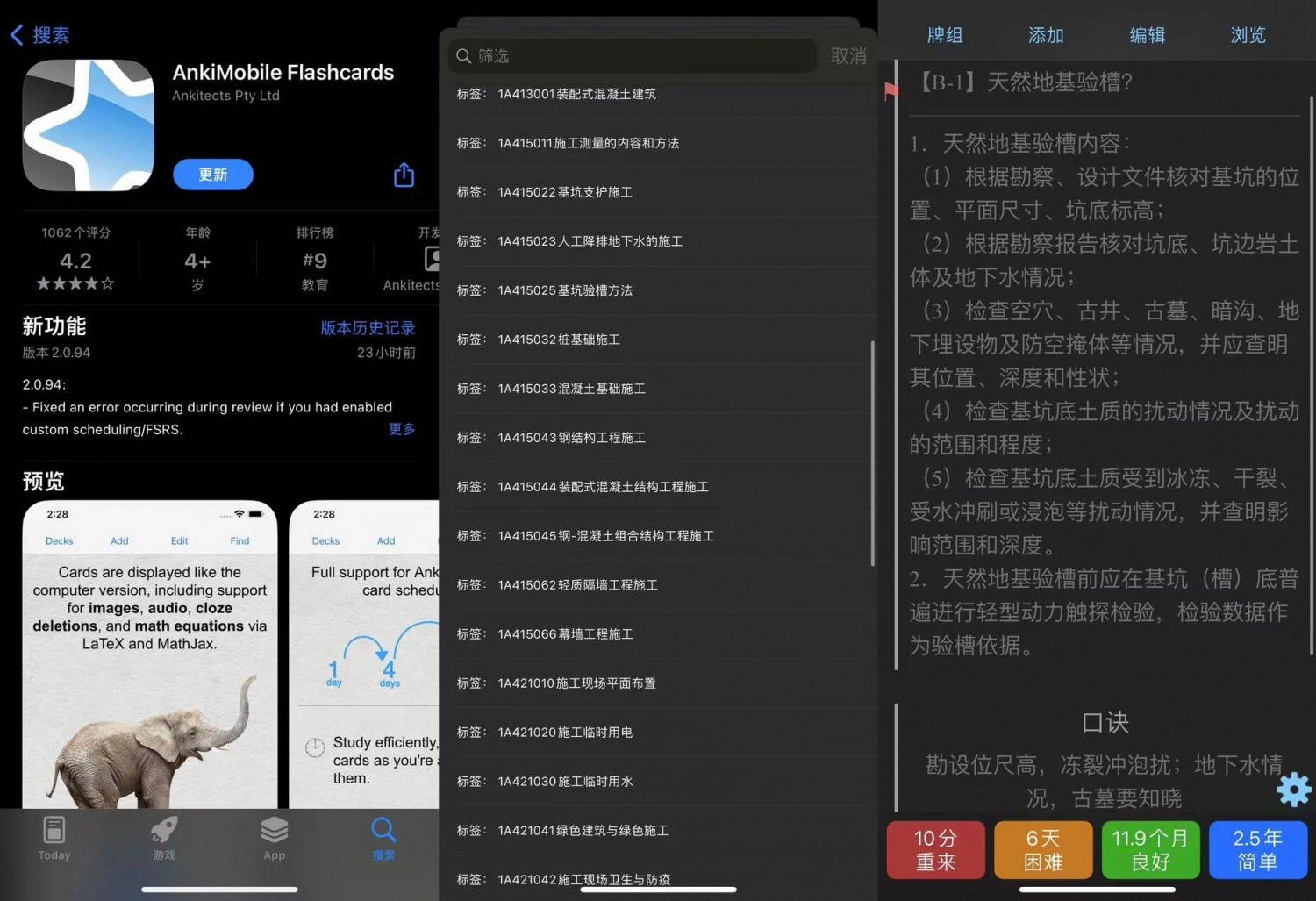
Task: Click the 筛选 filter search field
Action: click(633, 56)
